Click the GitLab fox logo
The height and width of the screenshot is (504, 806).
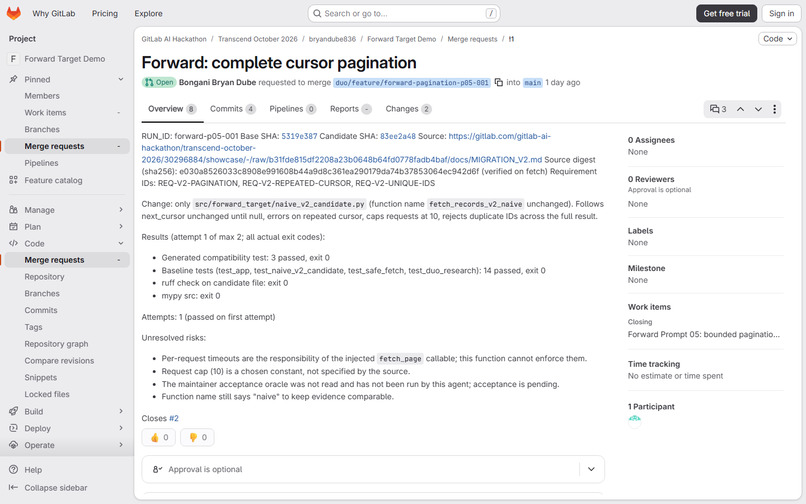click(14, 13)
